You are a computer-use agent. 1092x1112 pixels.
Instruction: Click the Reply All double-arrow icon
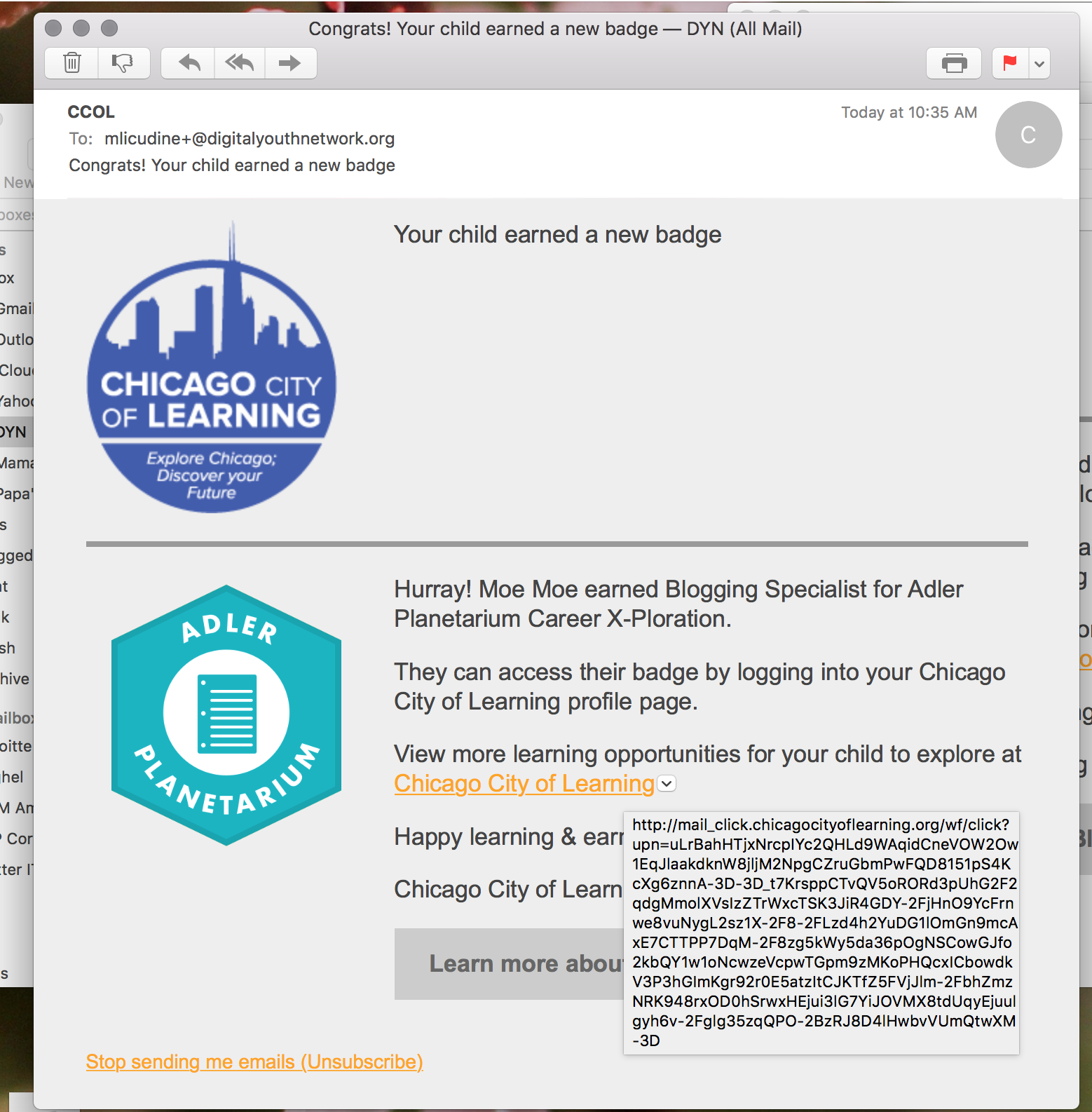click(240, 63)
